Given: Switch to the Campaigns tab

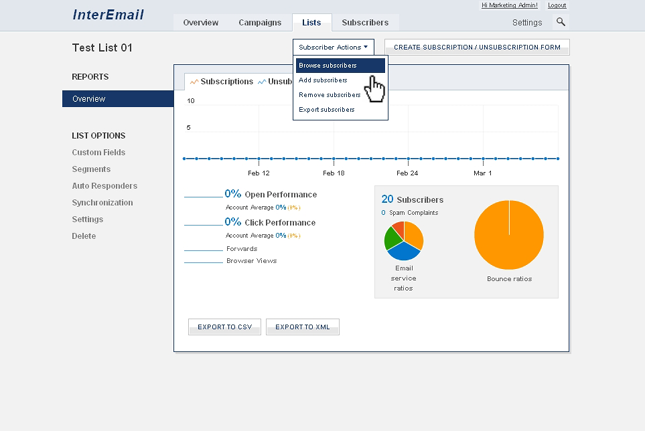Looking at the screenshot, I should coord(260,22).
